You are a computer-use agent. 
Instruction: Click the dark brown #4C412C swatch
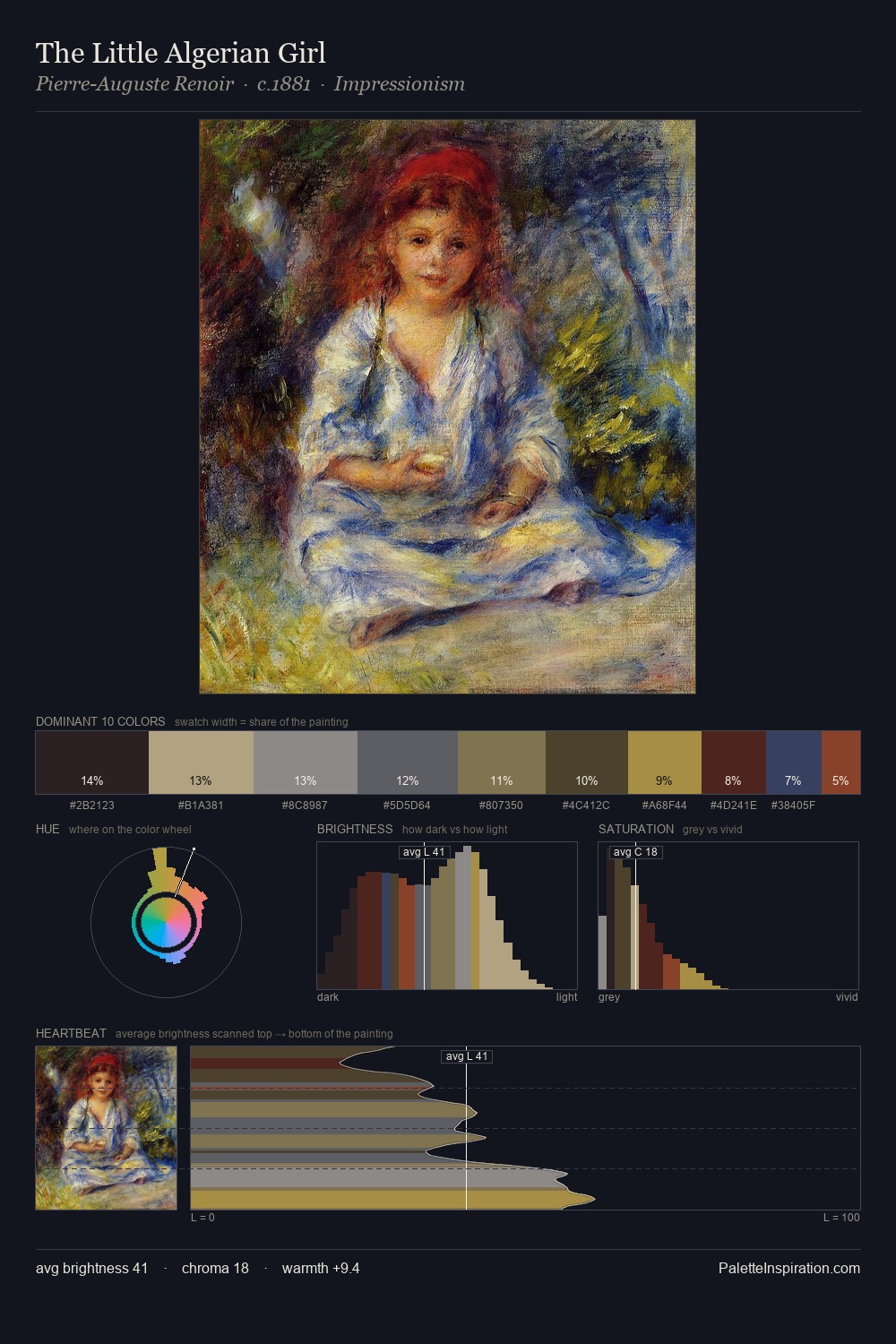pyautogui.click(x=587, y=762)
